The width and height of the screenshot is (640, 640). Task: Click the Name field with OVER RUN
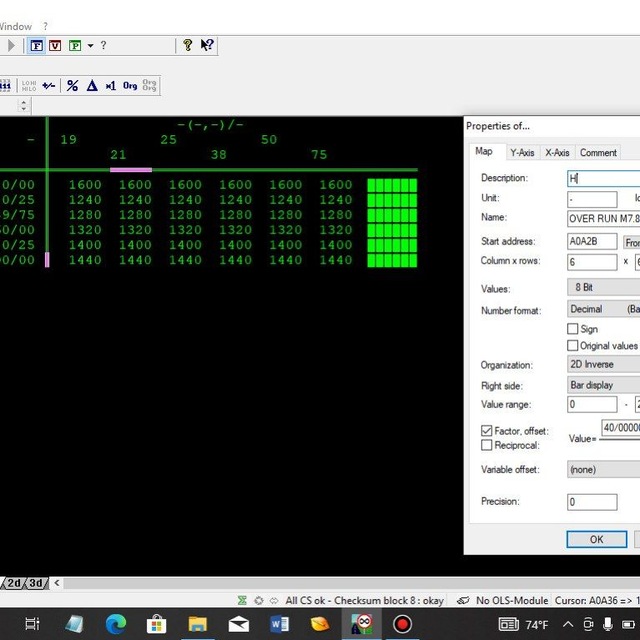click(603, 219)
